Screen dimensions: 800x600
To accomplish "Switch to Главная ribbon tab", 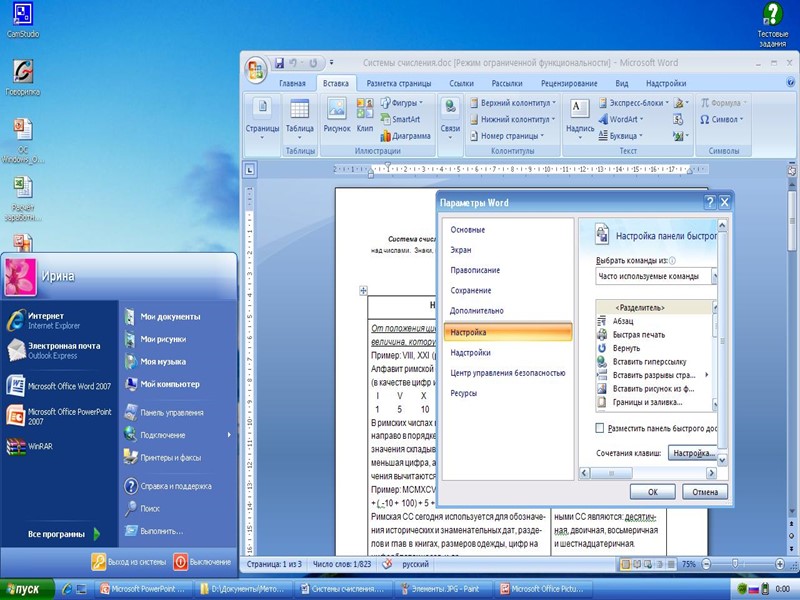I will point(292,83).
